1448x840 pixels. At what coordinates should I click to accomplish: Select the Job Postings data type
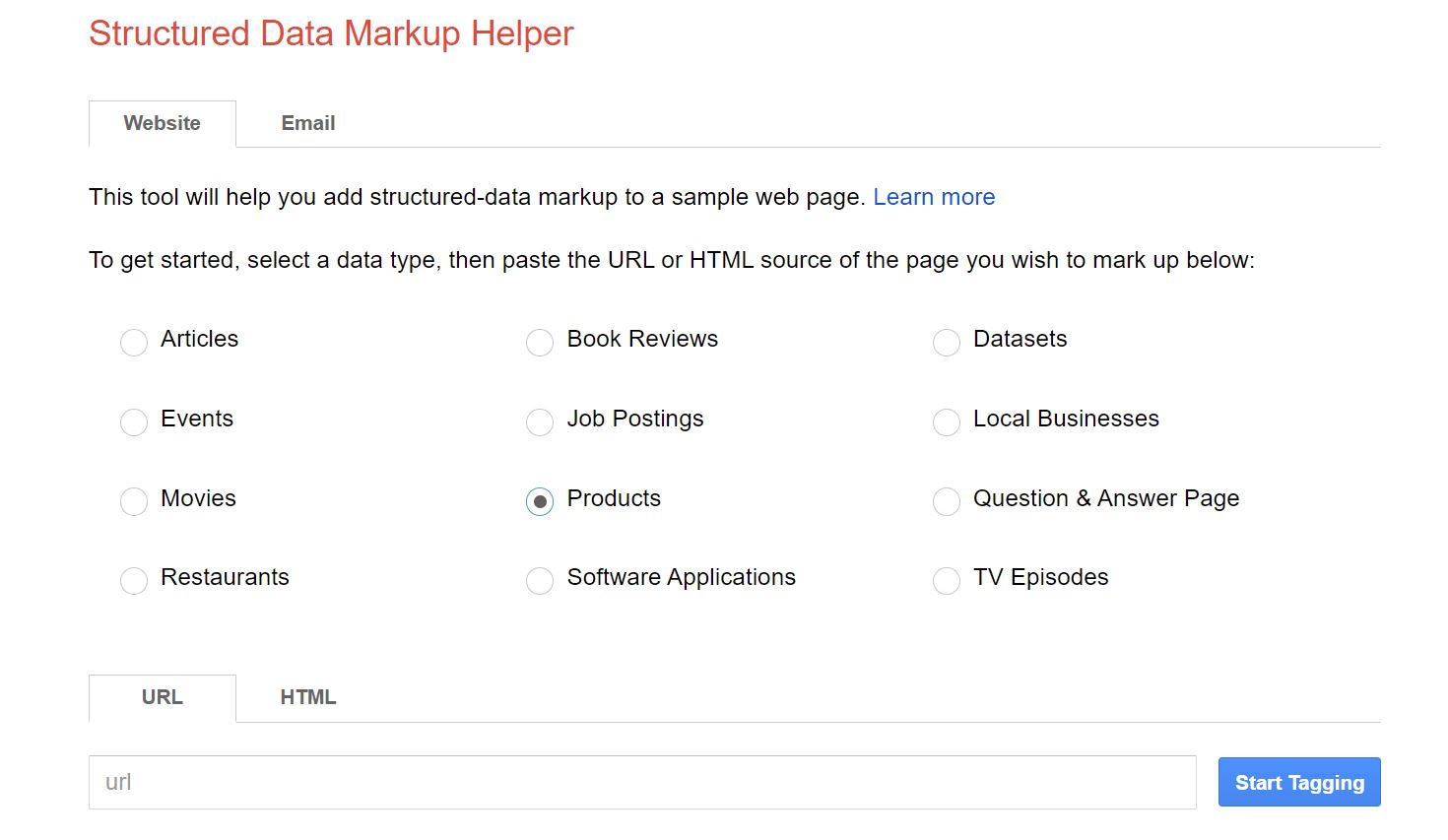pyautogui.click(x=540, y=421)
